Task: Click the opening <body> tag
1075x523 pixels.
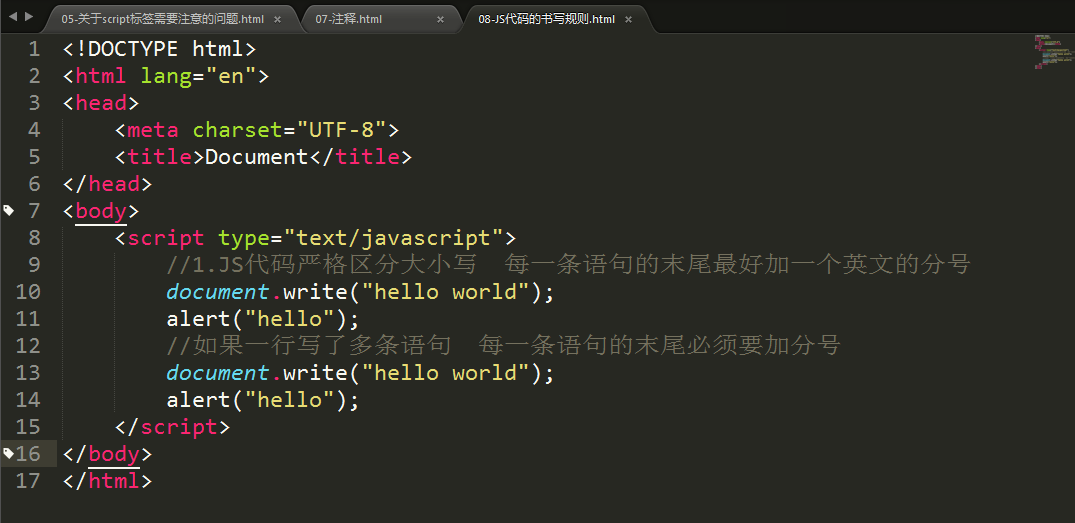Action: click(x=101, y=210)
